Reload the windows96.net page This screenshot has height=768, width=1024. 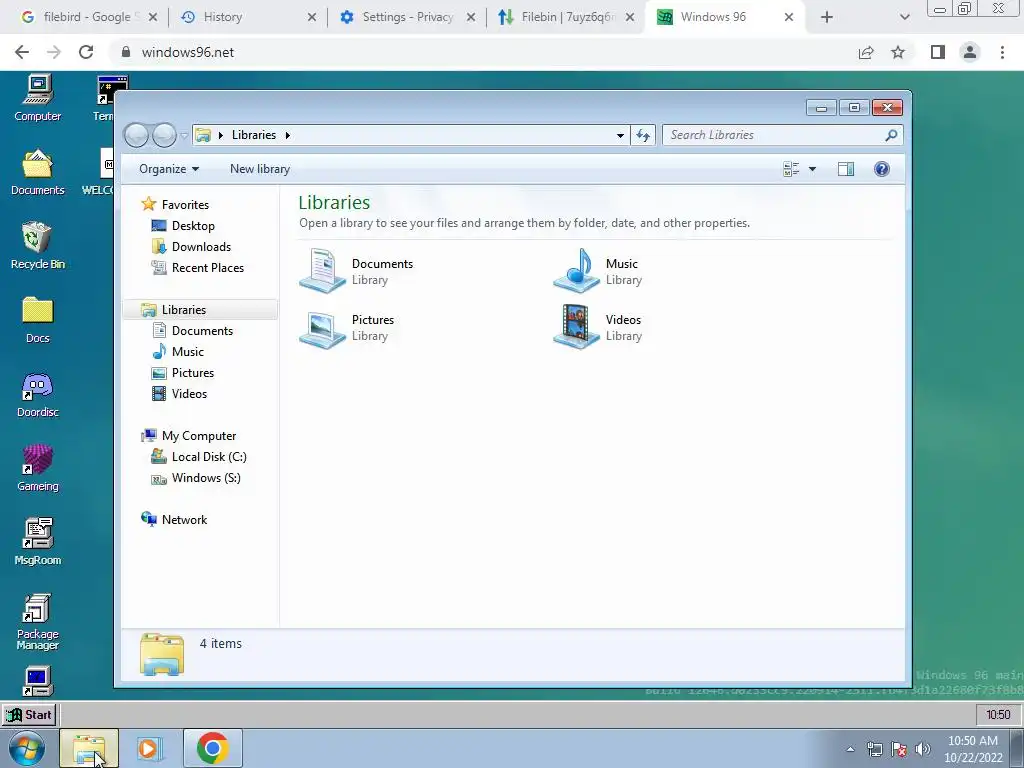click(86, 52)
